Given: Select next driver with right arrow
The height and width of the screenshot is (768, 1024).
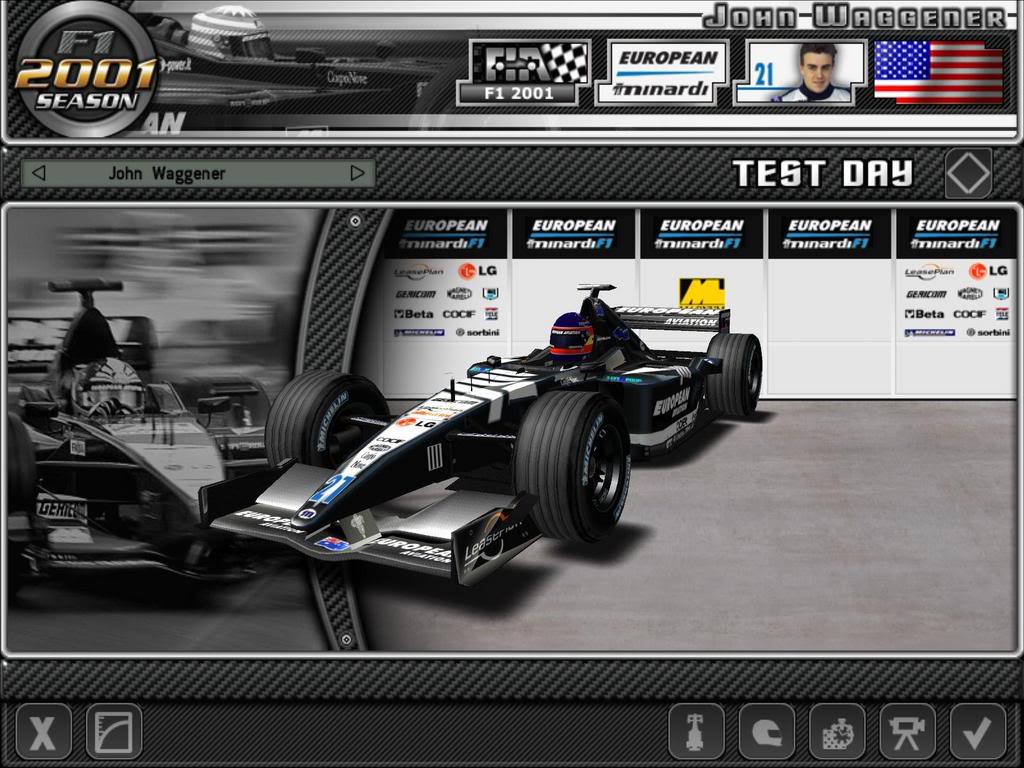Looking at the screenshot, I should (x=357, y=173).
